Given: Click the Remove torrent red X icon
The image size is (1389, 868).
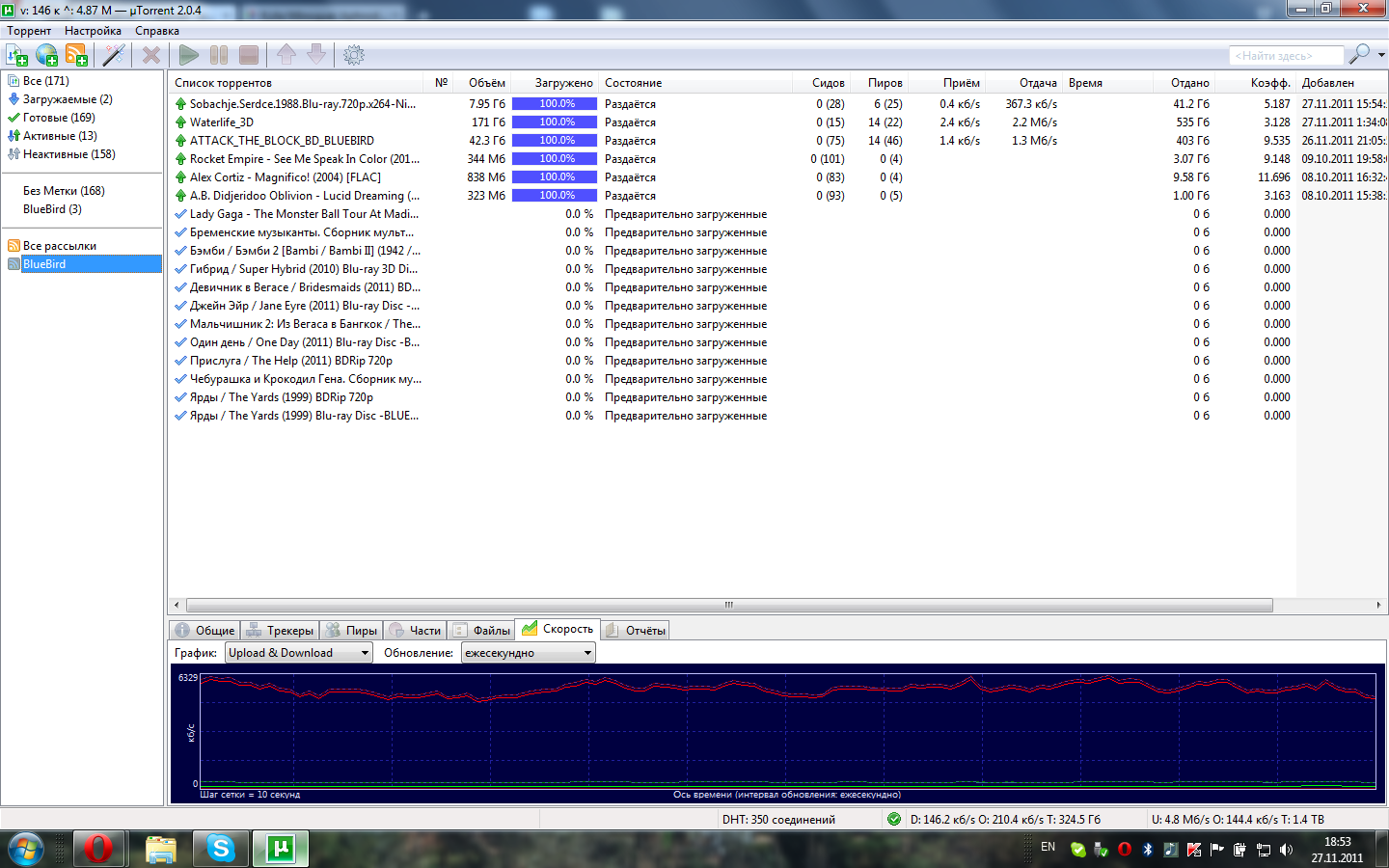Looking at the screenshot, I should [x=151, y=55].
